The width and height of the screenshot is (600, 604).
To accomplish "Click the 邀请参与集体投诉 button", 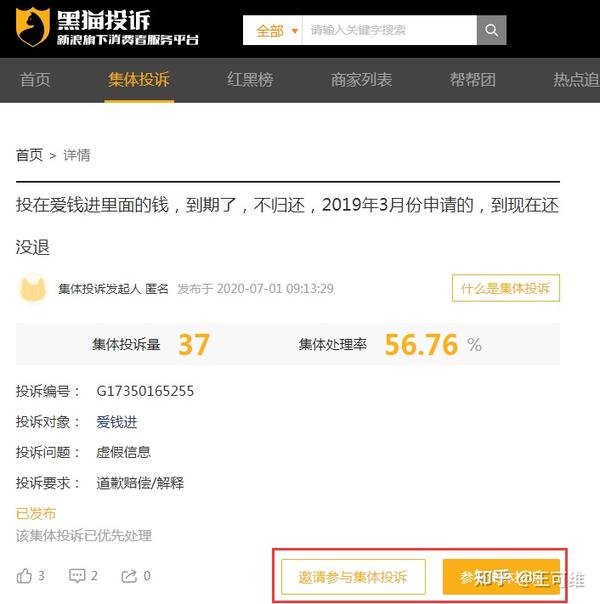I will [x=353, y=577].
